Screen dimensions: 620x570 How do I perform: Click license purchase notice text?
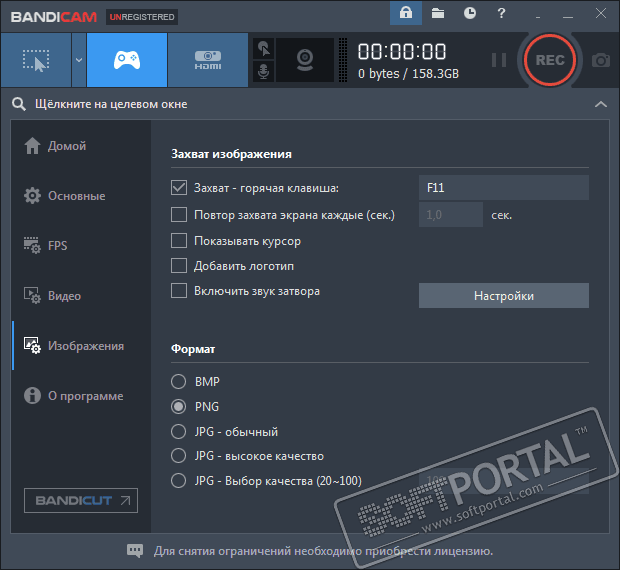click(323, 551)
